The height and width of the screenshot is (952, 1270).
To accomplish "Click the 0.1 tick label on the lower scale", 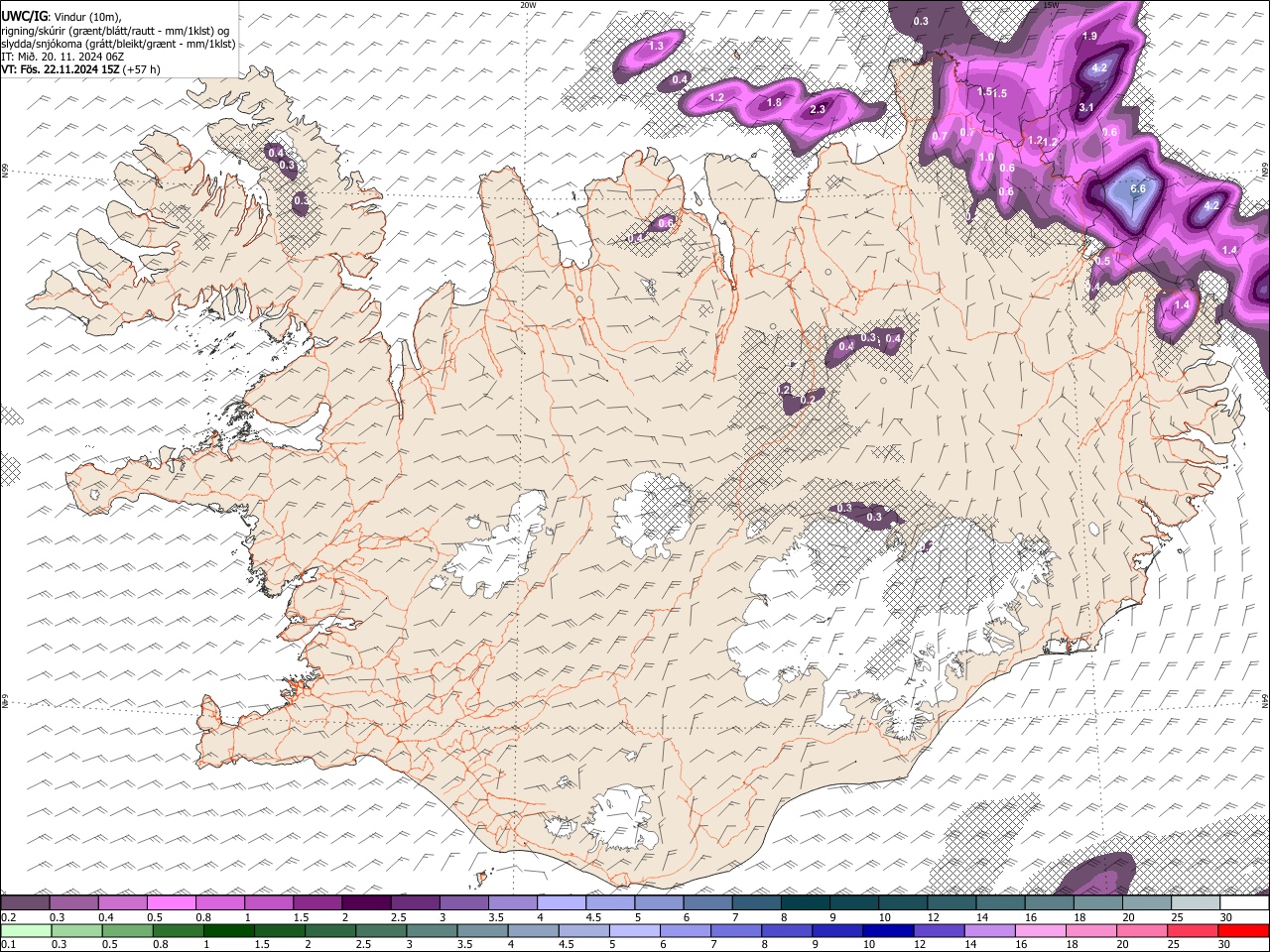I will pyautogui.click(x=8, y=944).
